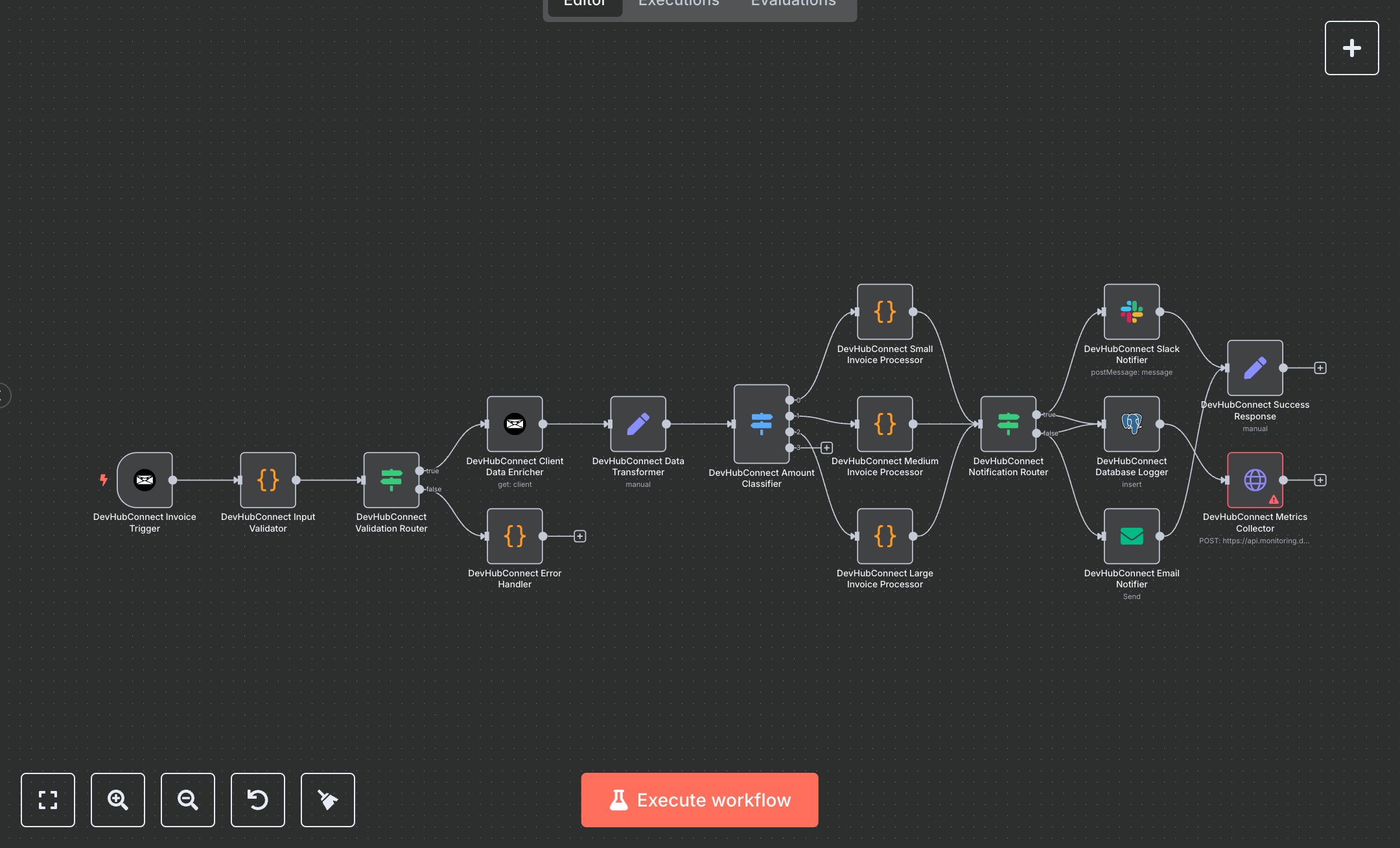1400x848 pixels.
Task: Click the DevHubConnect Validation Router node
Action: coord(391,480)
